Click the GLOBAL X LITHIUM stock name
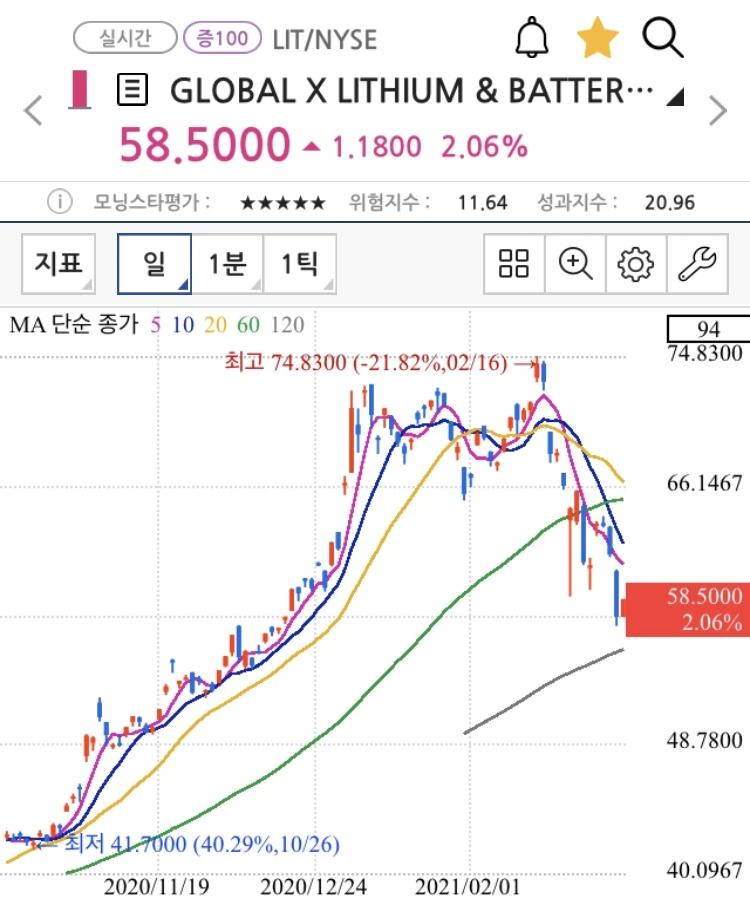The height and width of the screenshot is (901, 750). (411, 91)
